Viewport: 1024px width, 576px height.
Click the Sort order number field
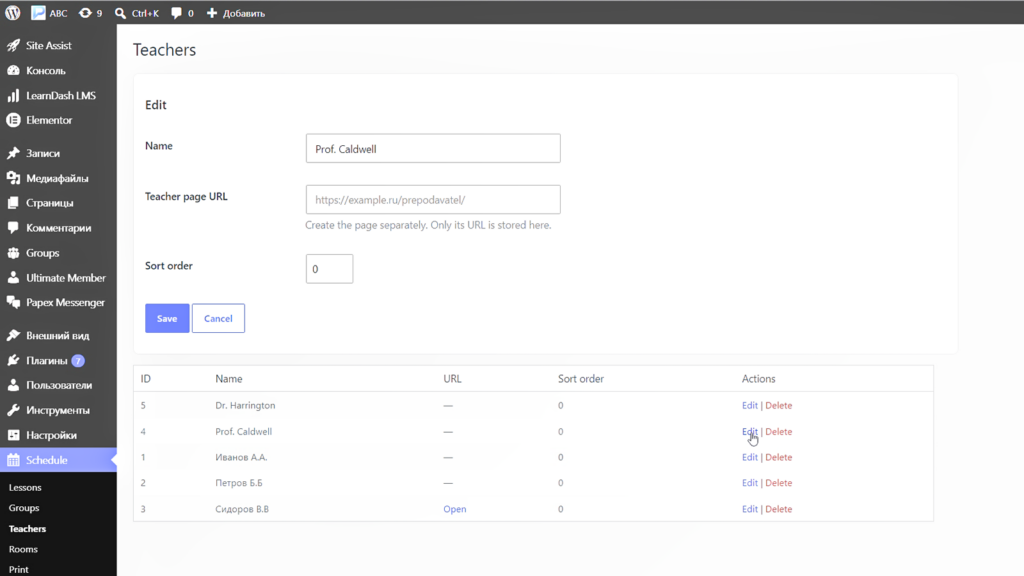click(x=329, y=268)
